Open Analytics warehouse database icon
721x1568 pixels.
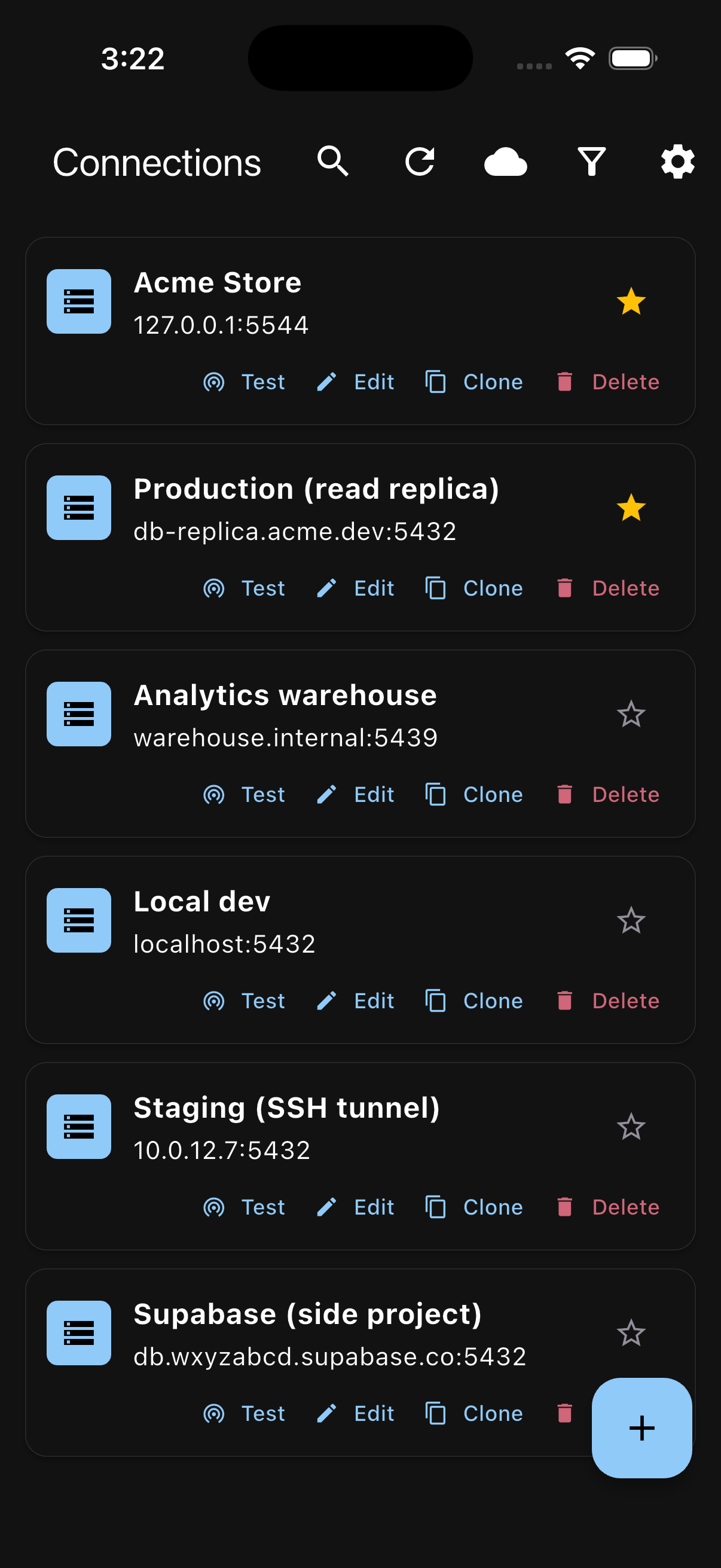click(79, 714)
